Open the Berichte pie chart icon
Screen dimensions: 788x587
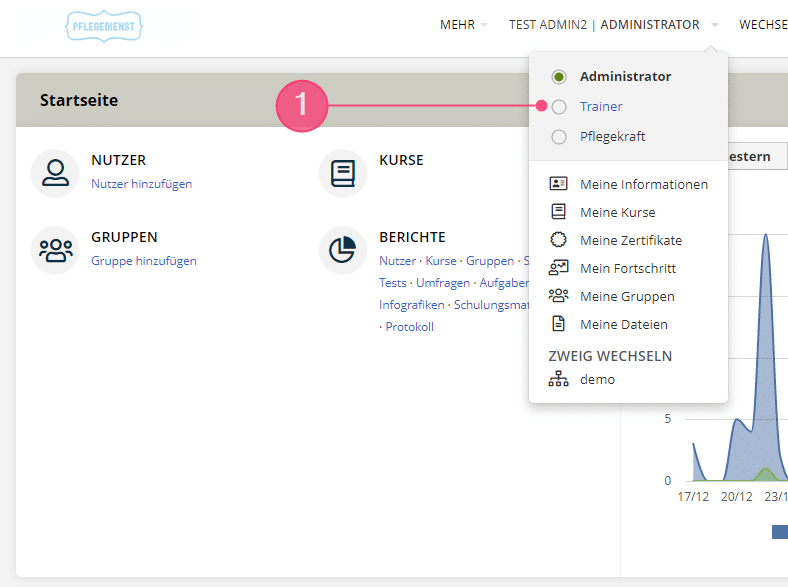[x=343, y=250]
